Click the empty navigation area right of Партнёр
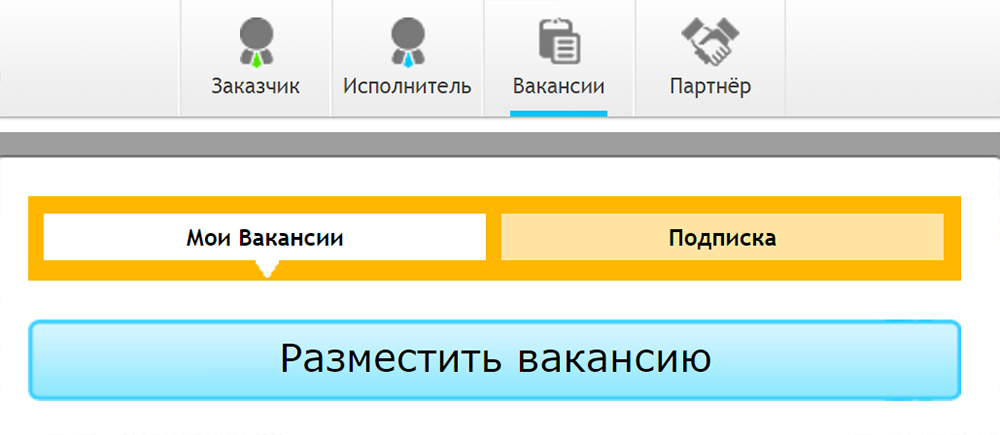The height and width of the screenshot is (435, 1000). pos(890,58)
